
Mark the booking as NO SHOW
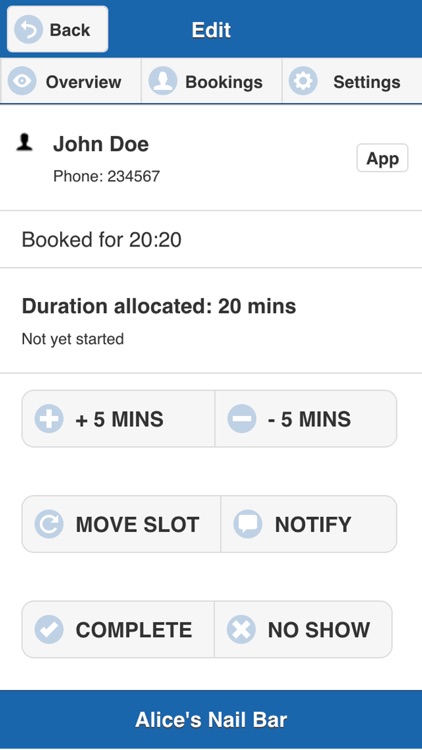click(303, 629)
